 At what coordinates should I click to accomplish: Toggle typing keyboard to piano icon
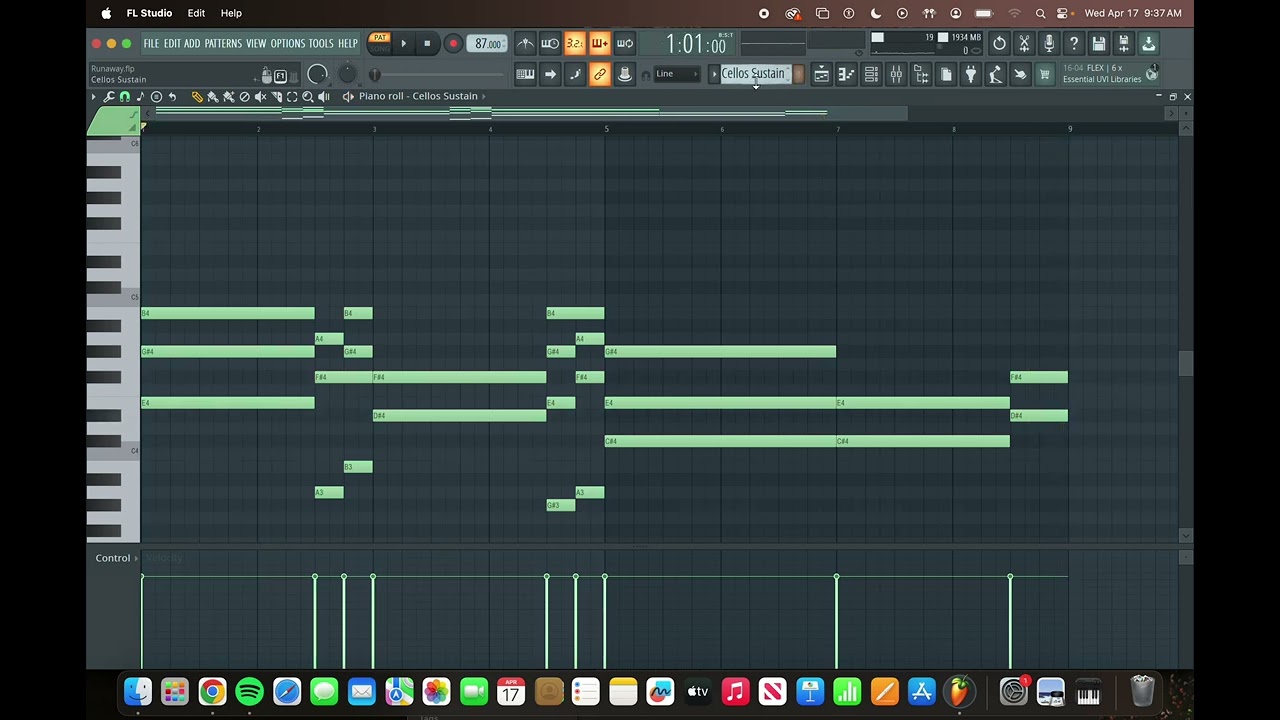[x=525, y=74]
